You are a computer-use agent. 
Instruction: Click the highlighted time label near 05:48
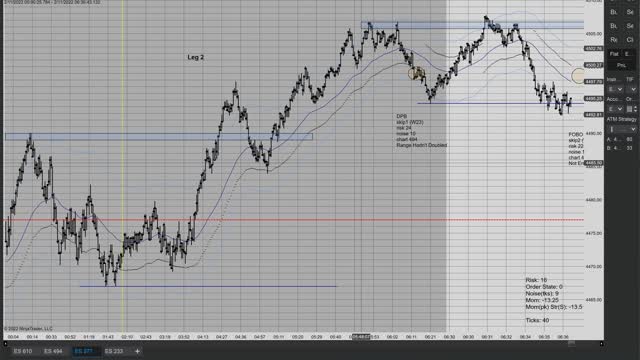tap(361, 337)
